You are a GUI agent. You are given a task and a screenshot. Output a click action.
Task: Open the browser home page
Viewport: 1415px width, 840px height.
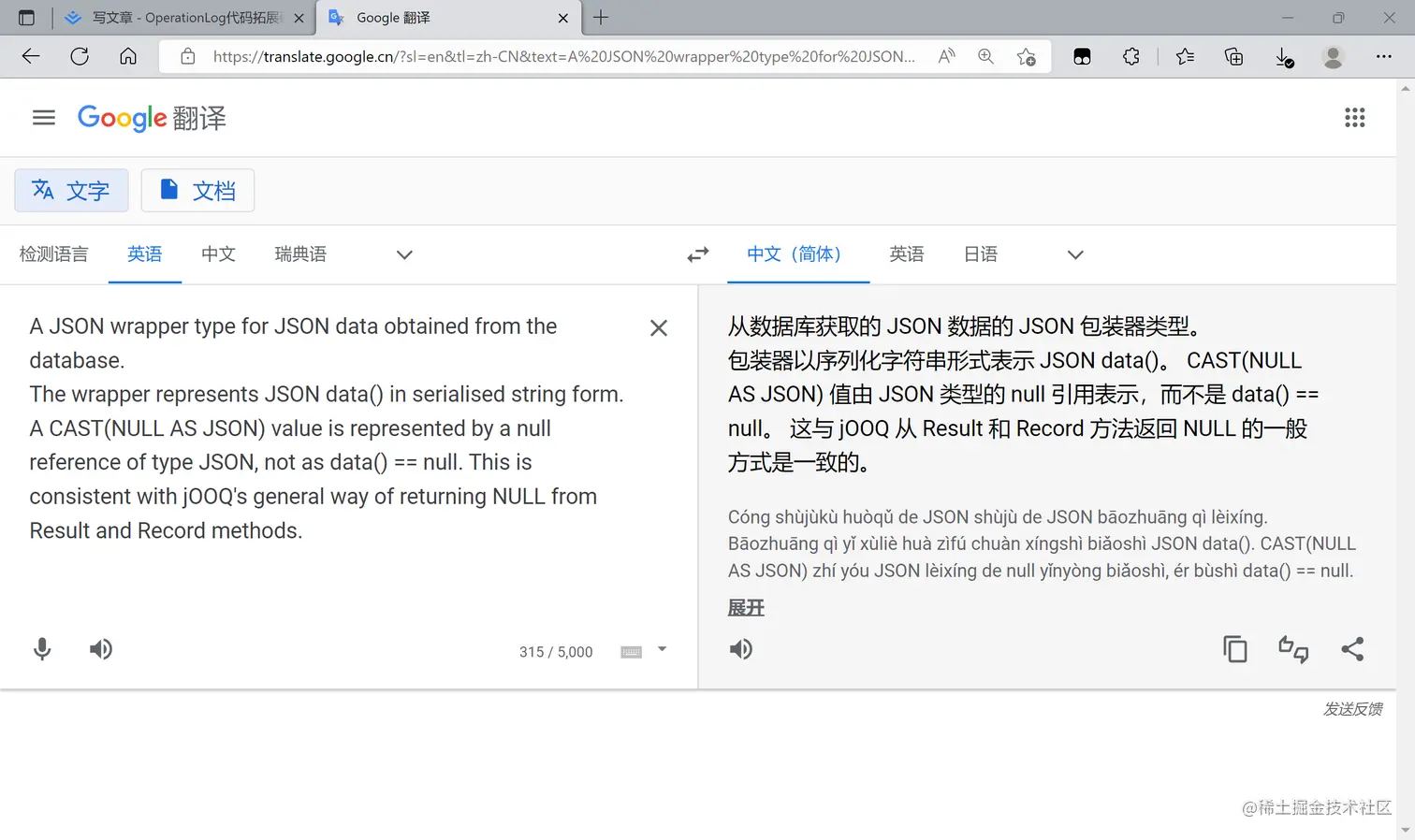coord(128,56)
